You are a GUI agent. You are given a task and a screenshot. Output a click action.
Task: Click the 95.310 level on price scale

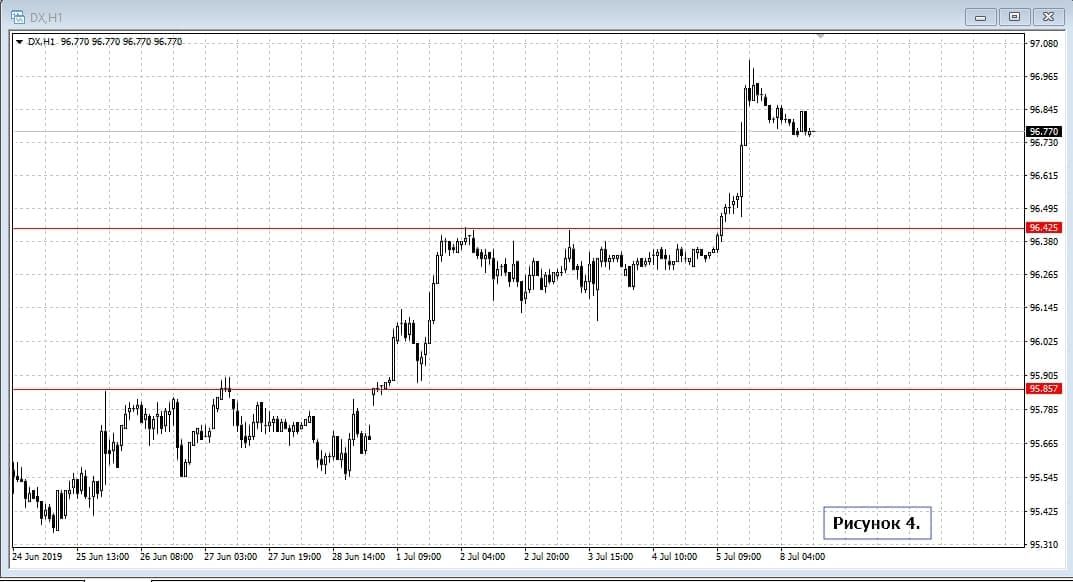point(1043,545)
